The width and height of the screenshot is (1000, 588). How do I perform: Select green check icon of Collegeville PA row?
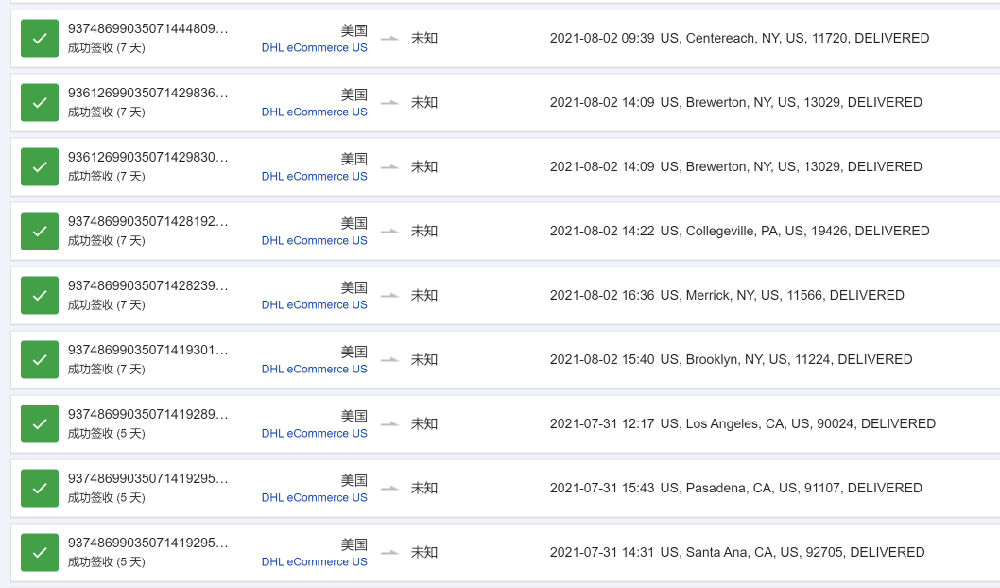[40, 231]
